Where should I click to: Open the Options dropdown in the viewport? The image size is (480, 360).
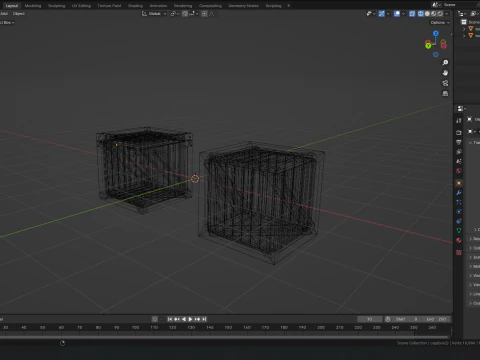(x=440, y=22)
